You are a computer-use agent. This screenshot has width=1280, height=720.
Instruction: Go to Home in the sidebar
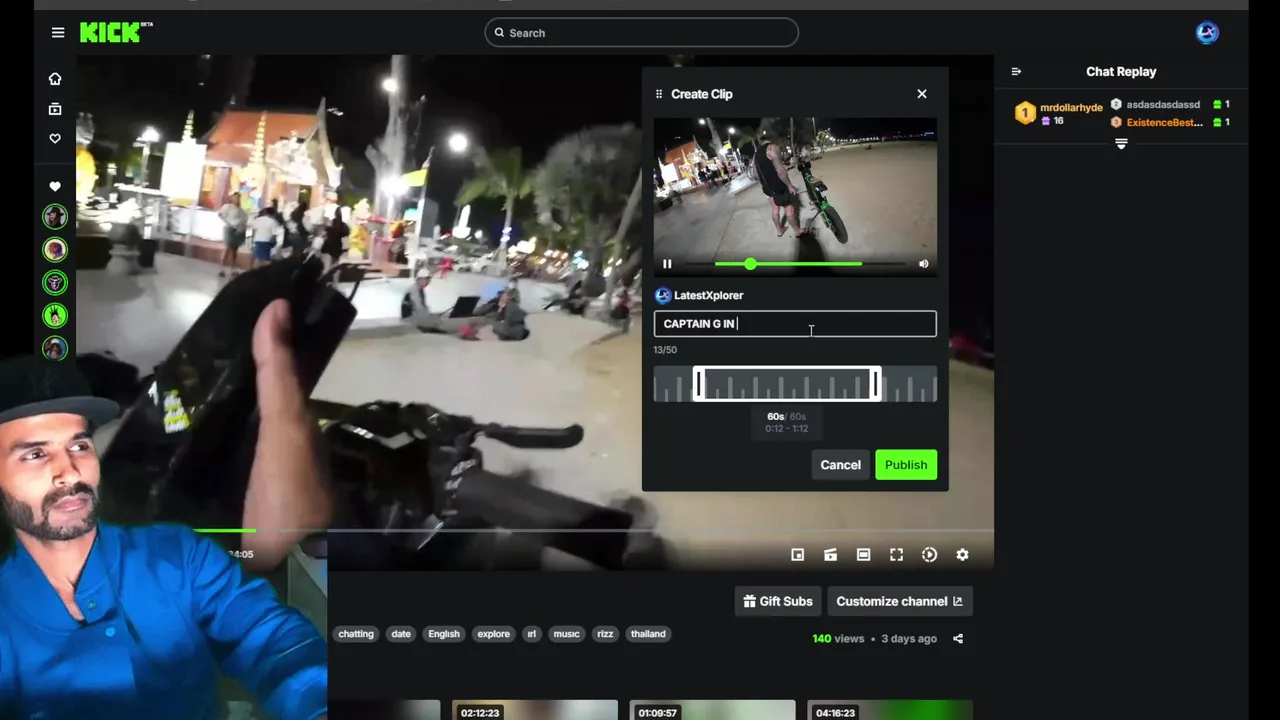(x=55, y=79)
